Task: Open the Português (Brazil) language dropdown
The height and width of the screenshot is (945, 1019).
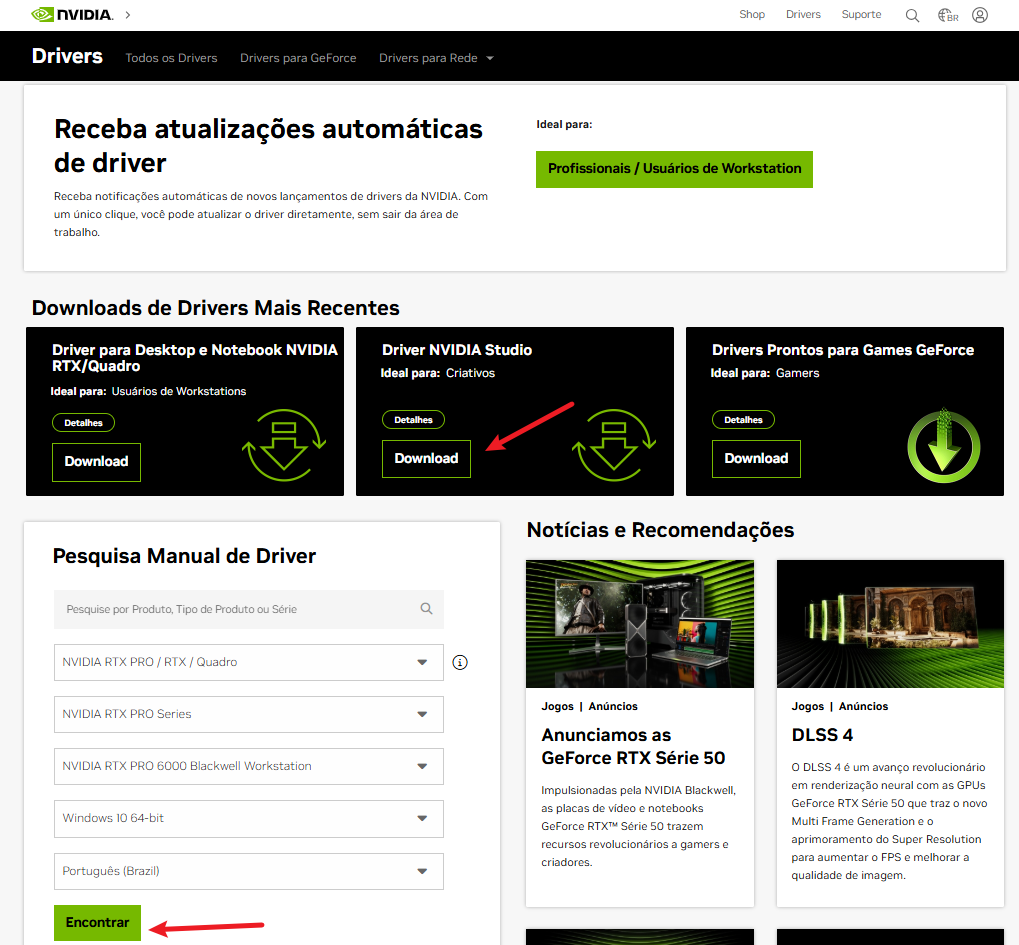Action: coord(248,871)
